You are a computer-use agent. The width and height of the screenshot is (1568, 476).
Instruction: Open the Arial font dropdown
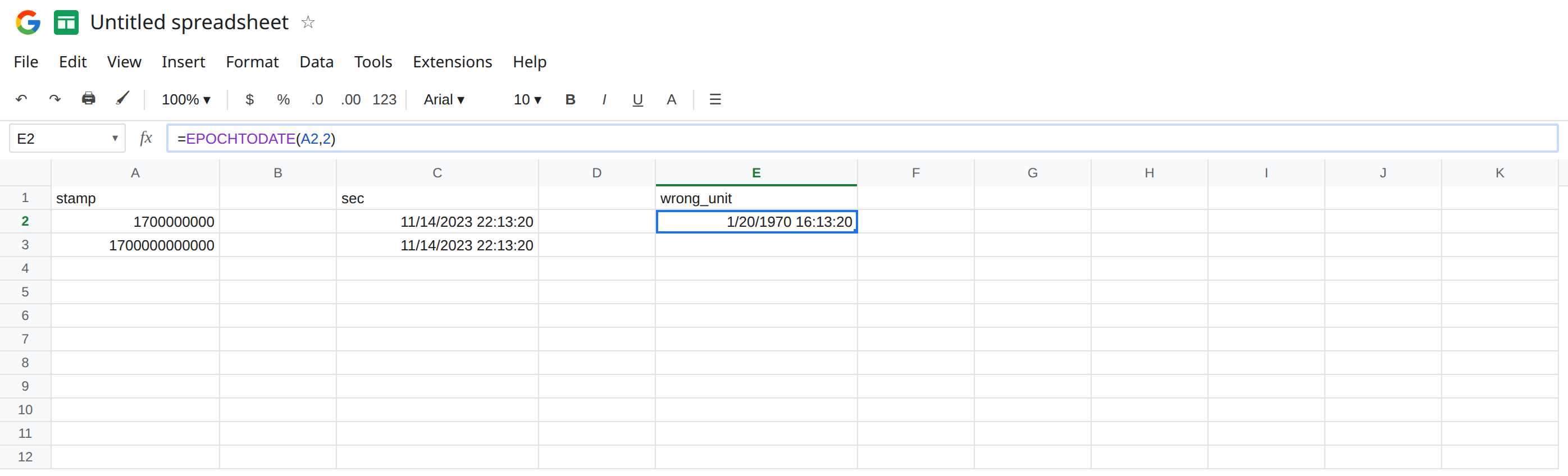click(444, 99)
